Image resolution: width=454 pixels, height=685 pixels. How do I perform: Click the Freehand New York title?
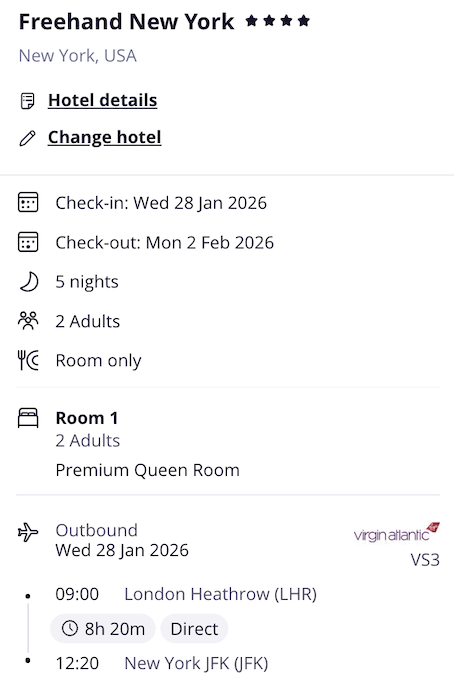tap(127, 22)
